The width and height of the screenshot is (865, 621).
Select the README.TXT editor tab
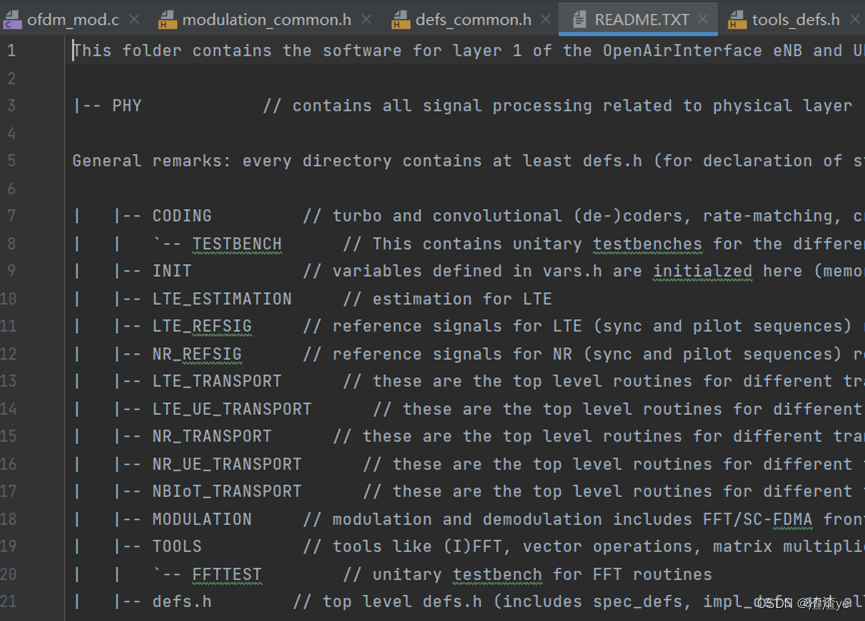[x=641, y=19]
